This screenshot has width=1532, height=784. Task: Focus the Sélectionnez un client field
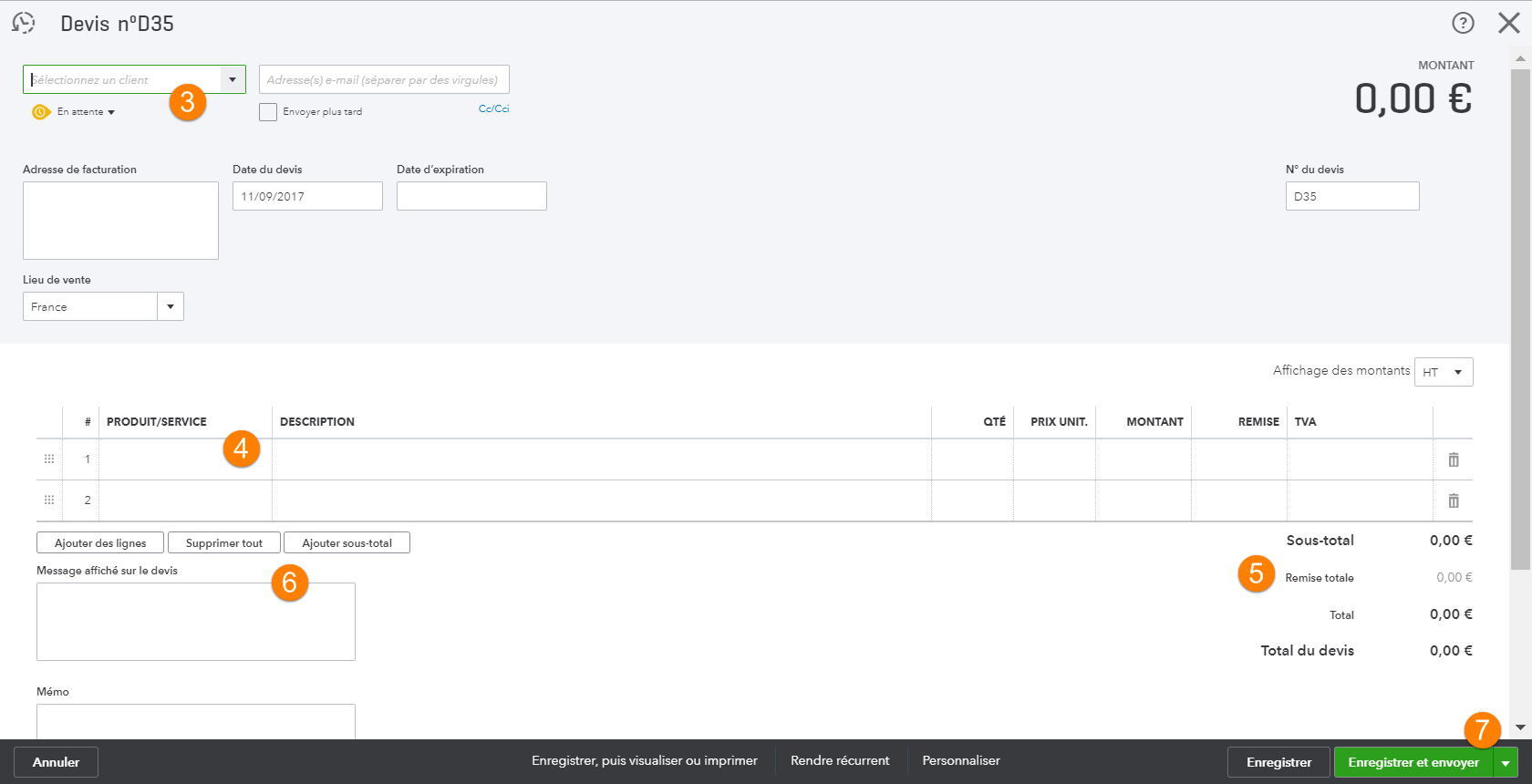coord(122,79)
